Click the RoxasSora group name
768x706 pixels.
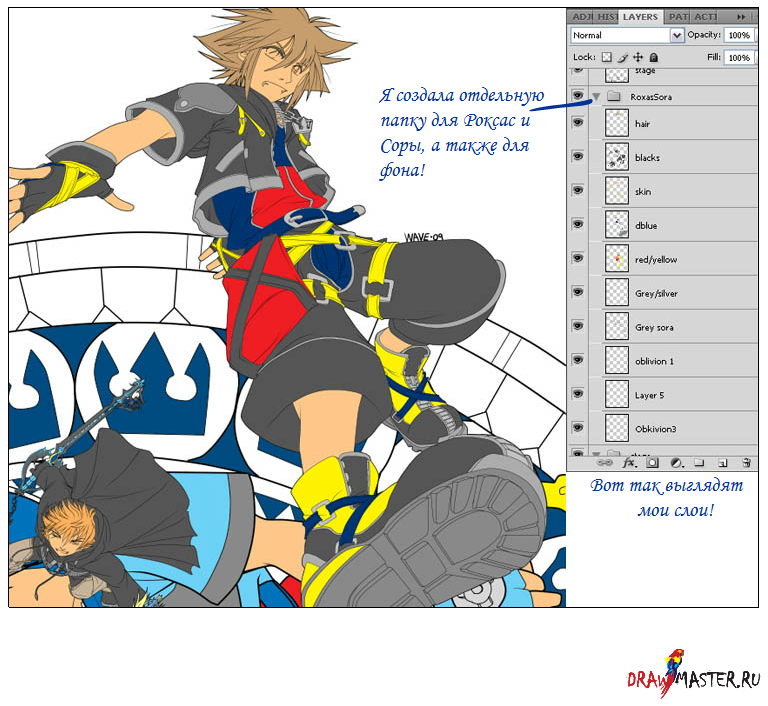pos(651,97)
